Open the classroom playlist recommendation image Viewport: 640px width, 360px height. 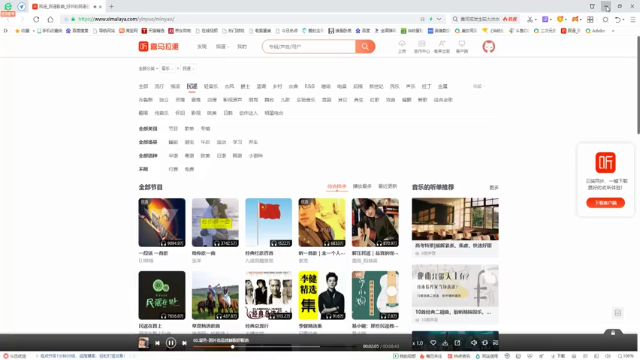tap(455, 219)
